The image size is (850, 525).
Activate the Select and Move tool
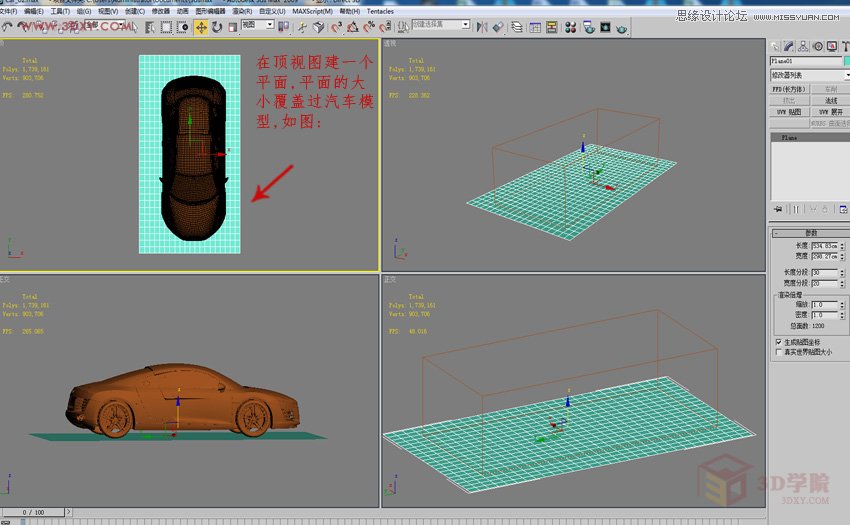[201, 27]
